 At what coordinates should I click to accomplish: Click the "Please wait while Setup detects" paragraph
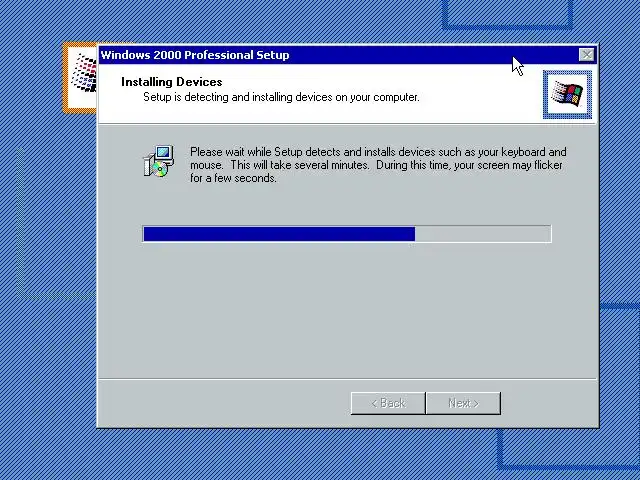click(x=378, y=165)
